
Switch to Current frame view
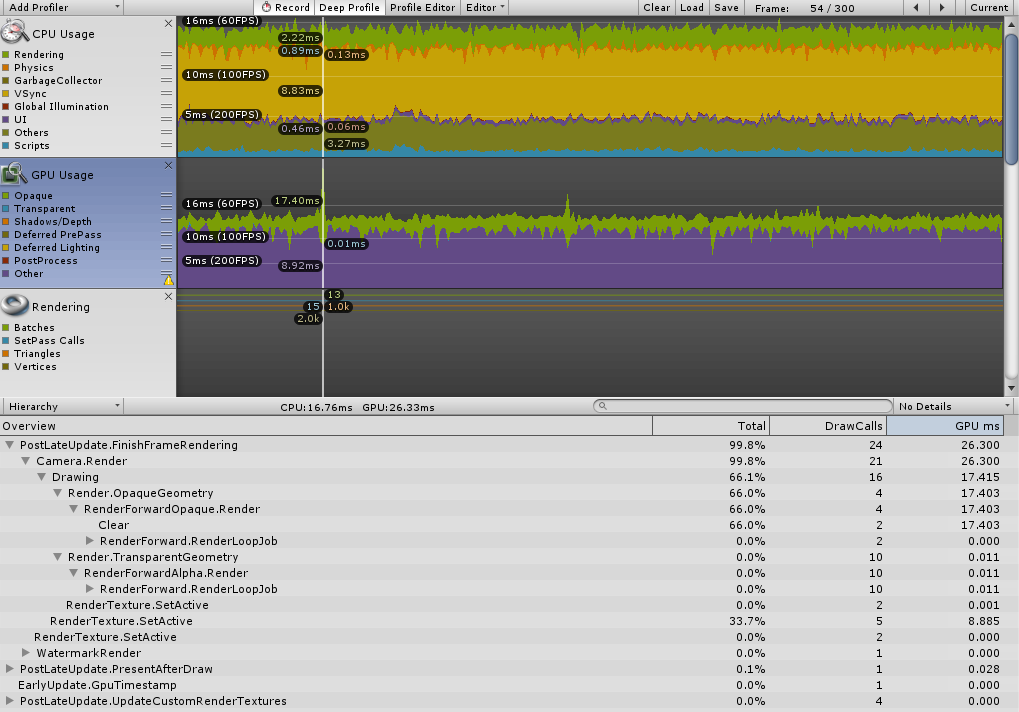[x=988, y=7]
